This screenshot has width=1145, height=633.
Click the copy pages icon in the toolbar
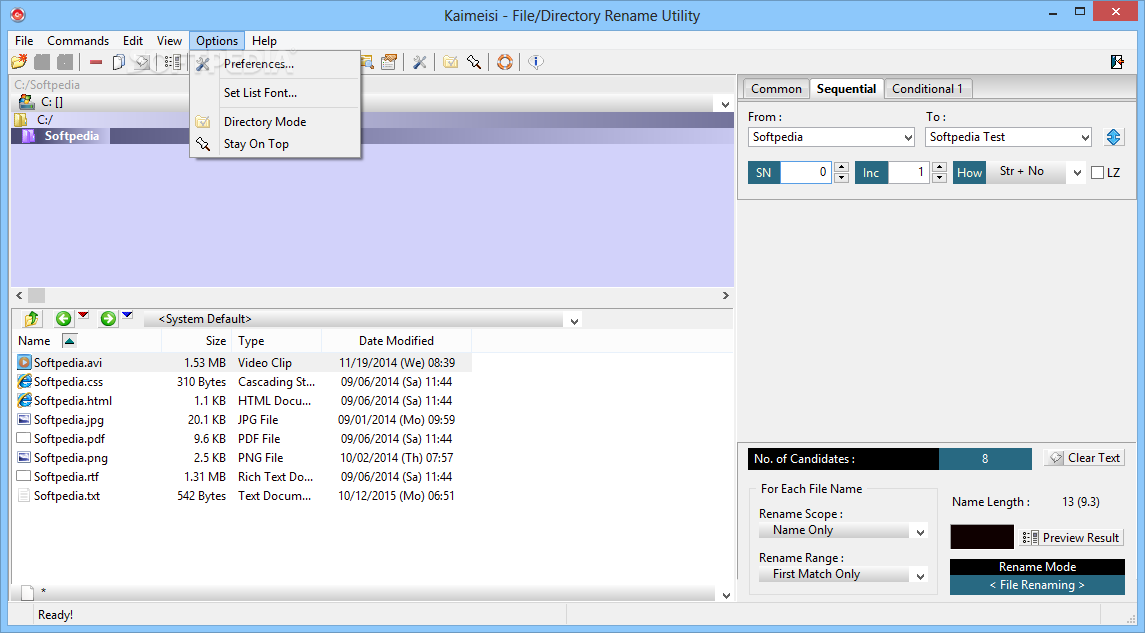click(118, 62)
